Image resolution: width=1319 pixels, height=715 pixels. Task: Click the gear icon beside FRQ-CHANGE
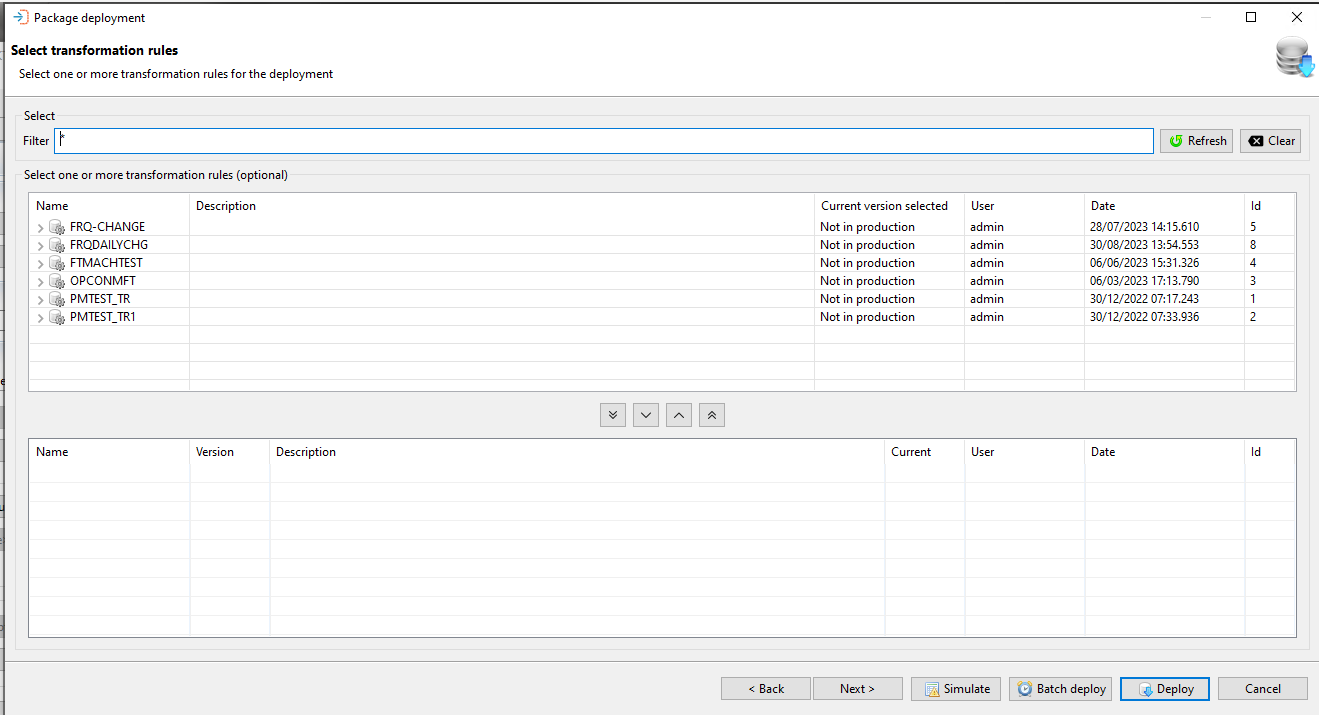point(57,227)
